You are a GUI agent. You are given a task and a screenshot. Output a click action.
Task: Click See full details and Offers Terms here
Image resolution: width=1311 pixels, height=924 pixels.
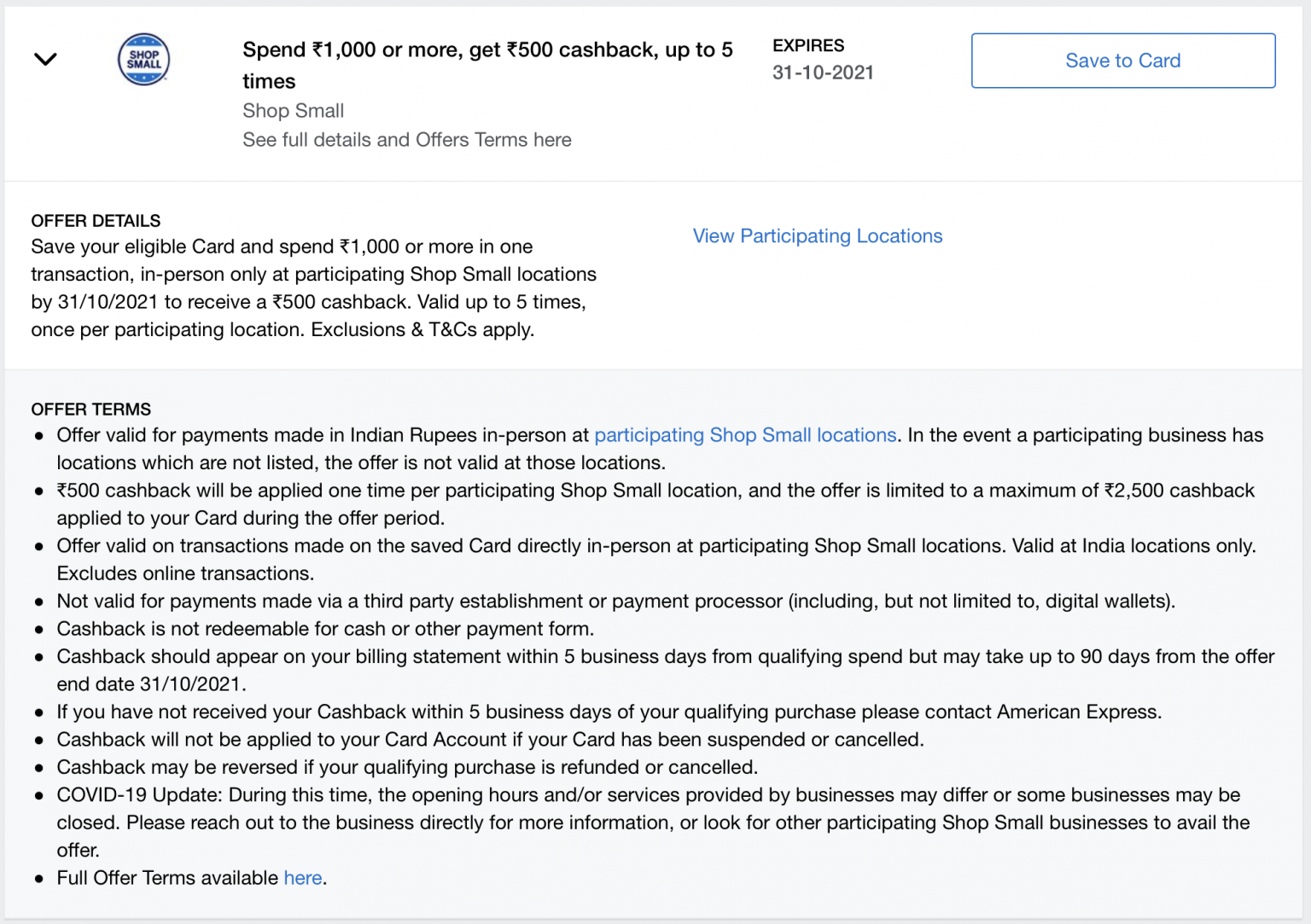[x=407, y=139]
